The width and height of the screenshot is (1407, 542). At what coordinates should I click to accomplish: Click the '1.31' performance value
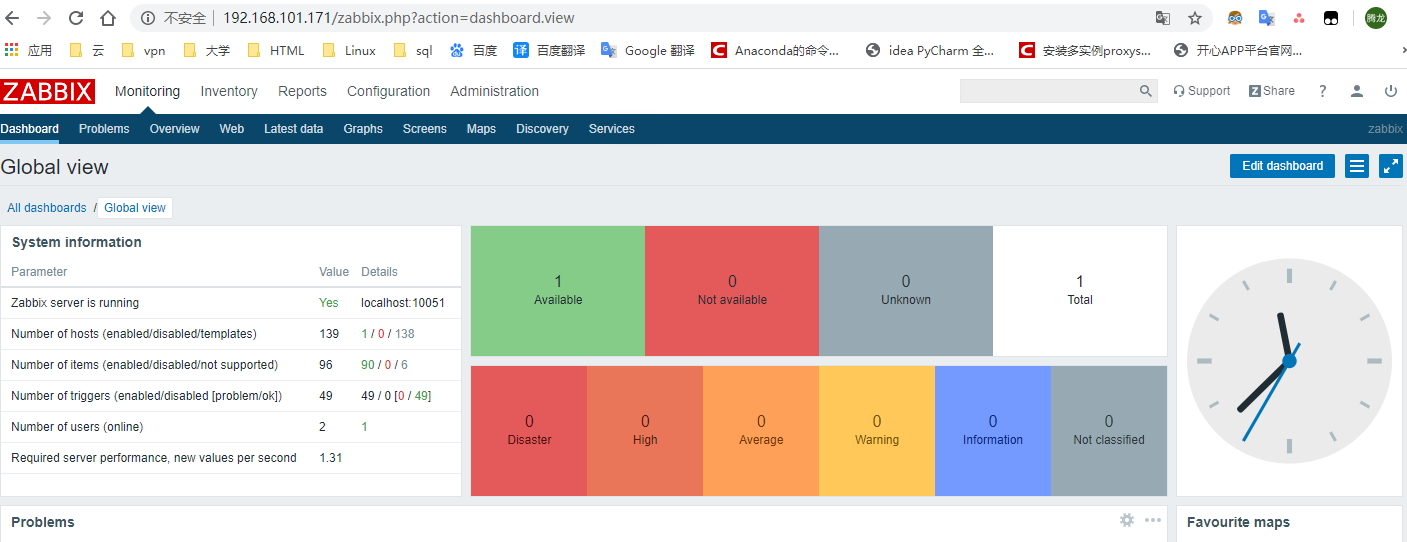pyautogui.click(x=331, y=458)
